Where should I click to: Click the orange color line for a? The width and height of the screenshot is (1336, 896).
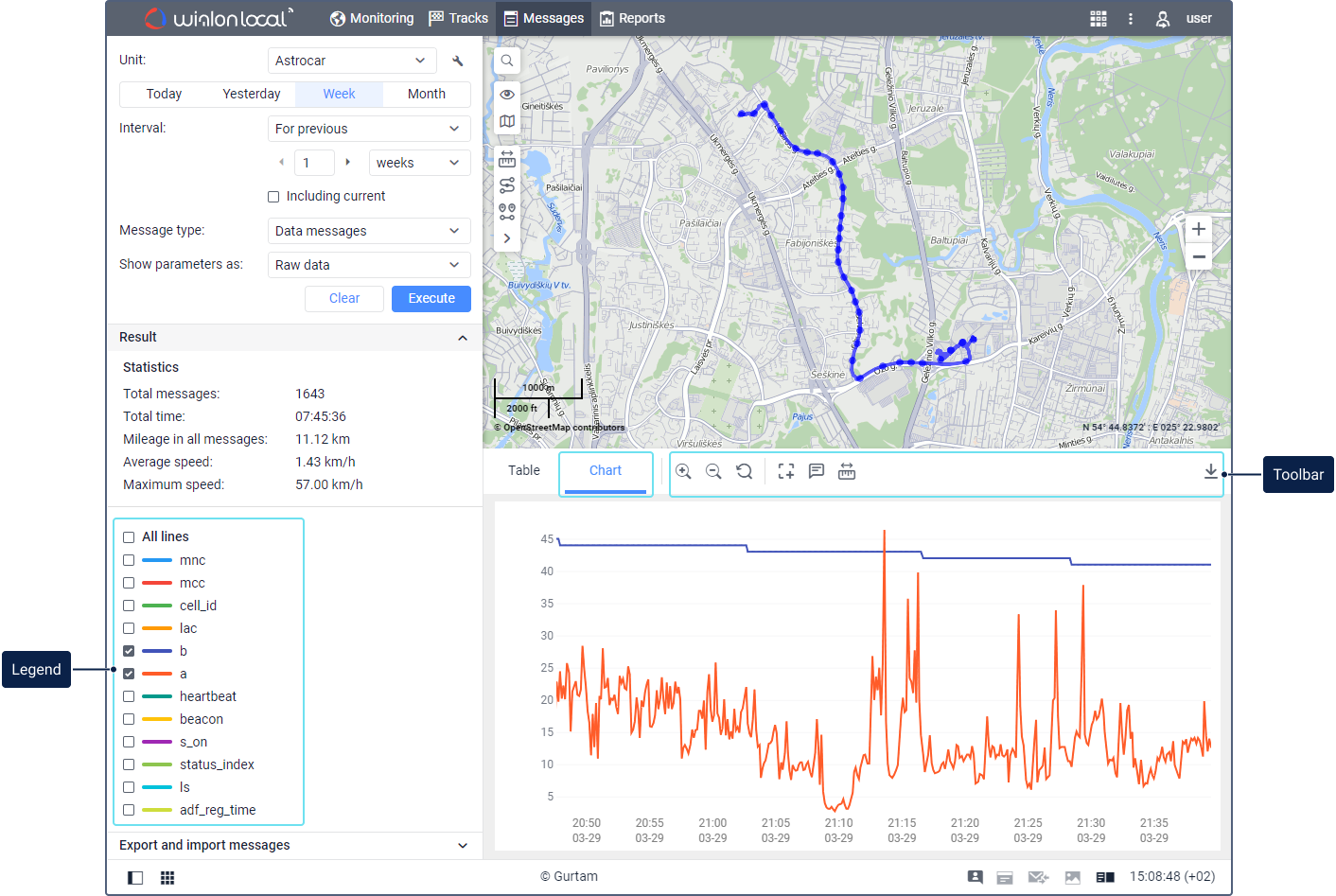coord(157,674)
